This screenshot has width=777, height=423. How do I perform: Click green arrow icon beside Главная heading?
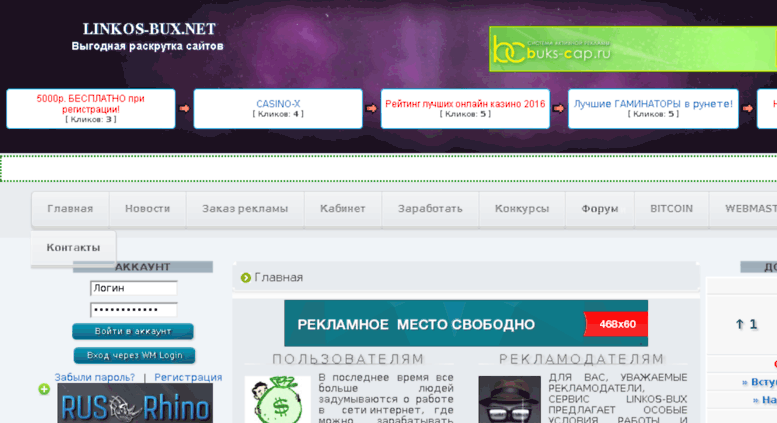pos(246,278)
